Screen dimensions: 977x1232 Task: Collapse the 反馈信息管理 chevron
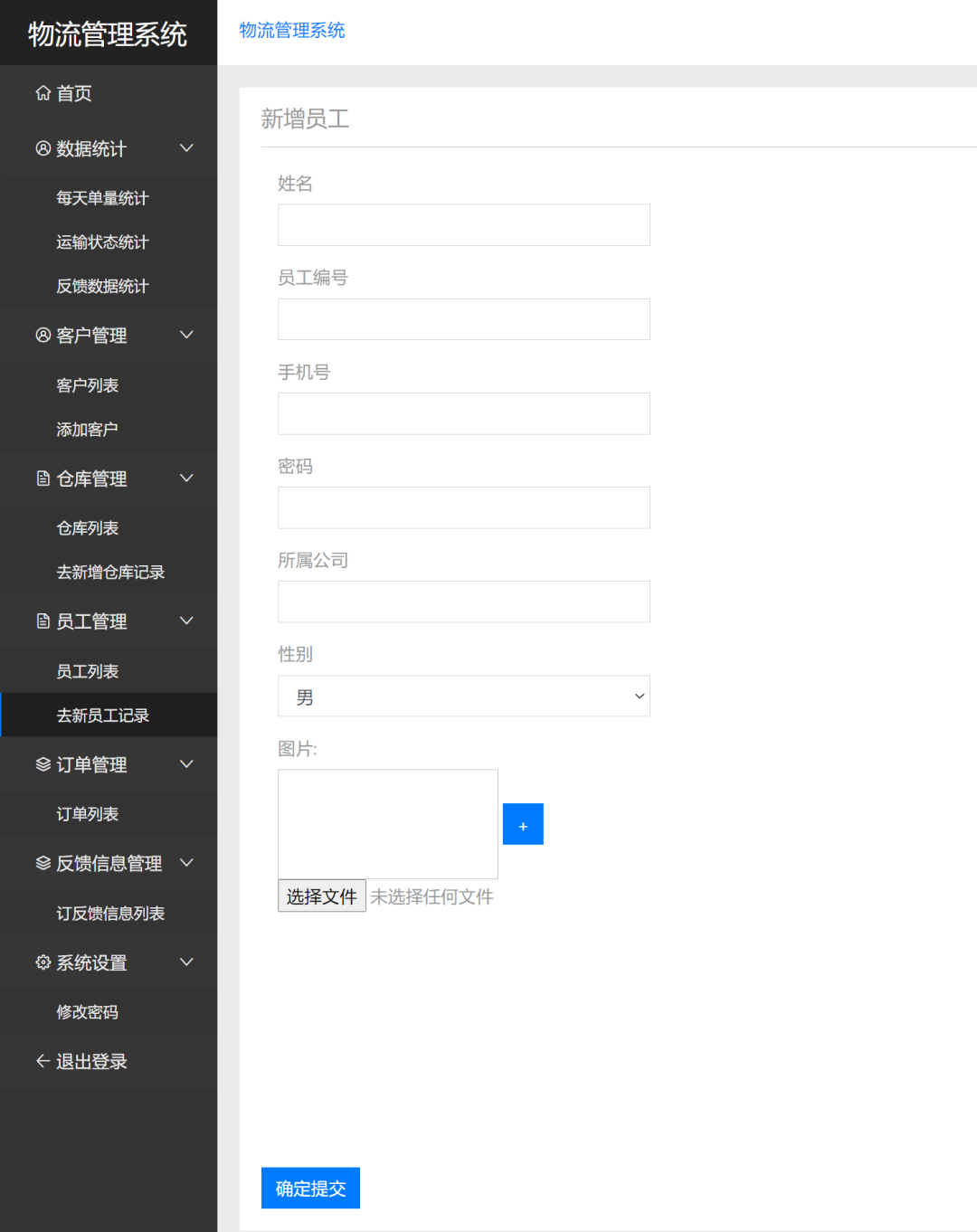pyautogui.click(x=186, y=863)
